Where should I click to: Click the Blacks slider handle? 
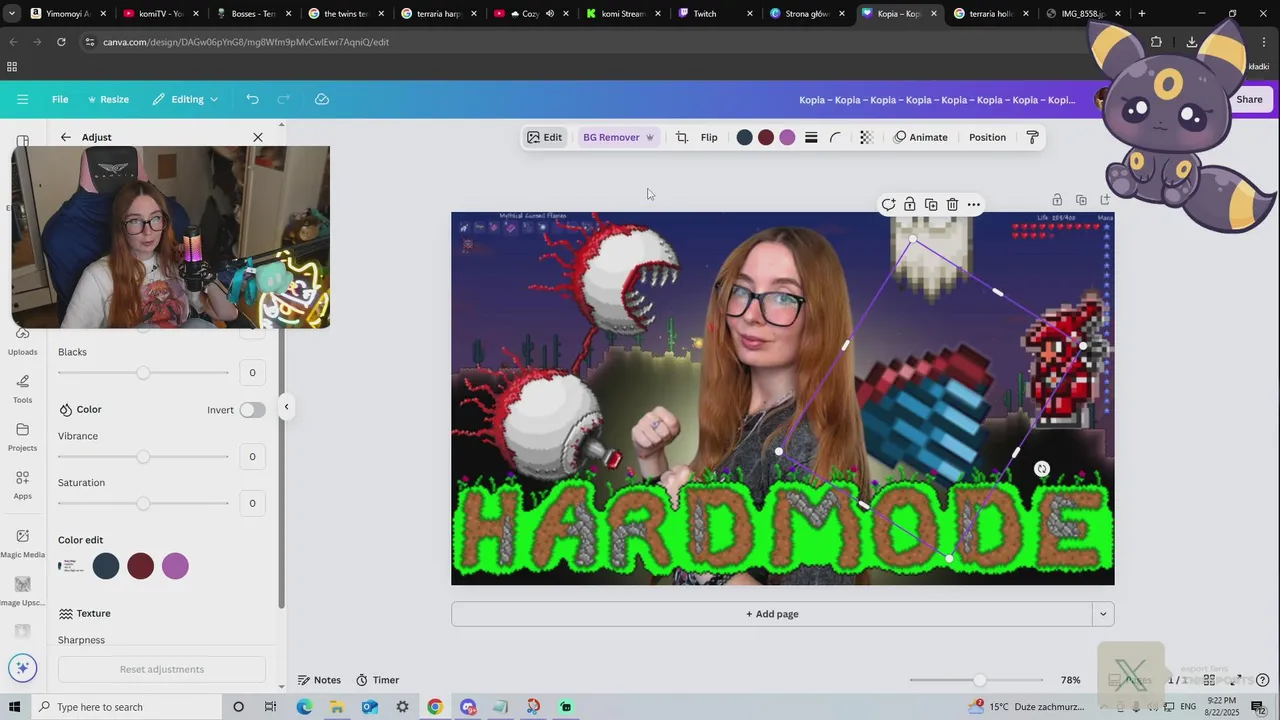point(143,372)
